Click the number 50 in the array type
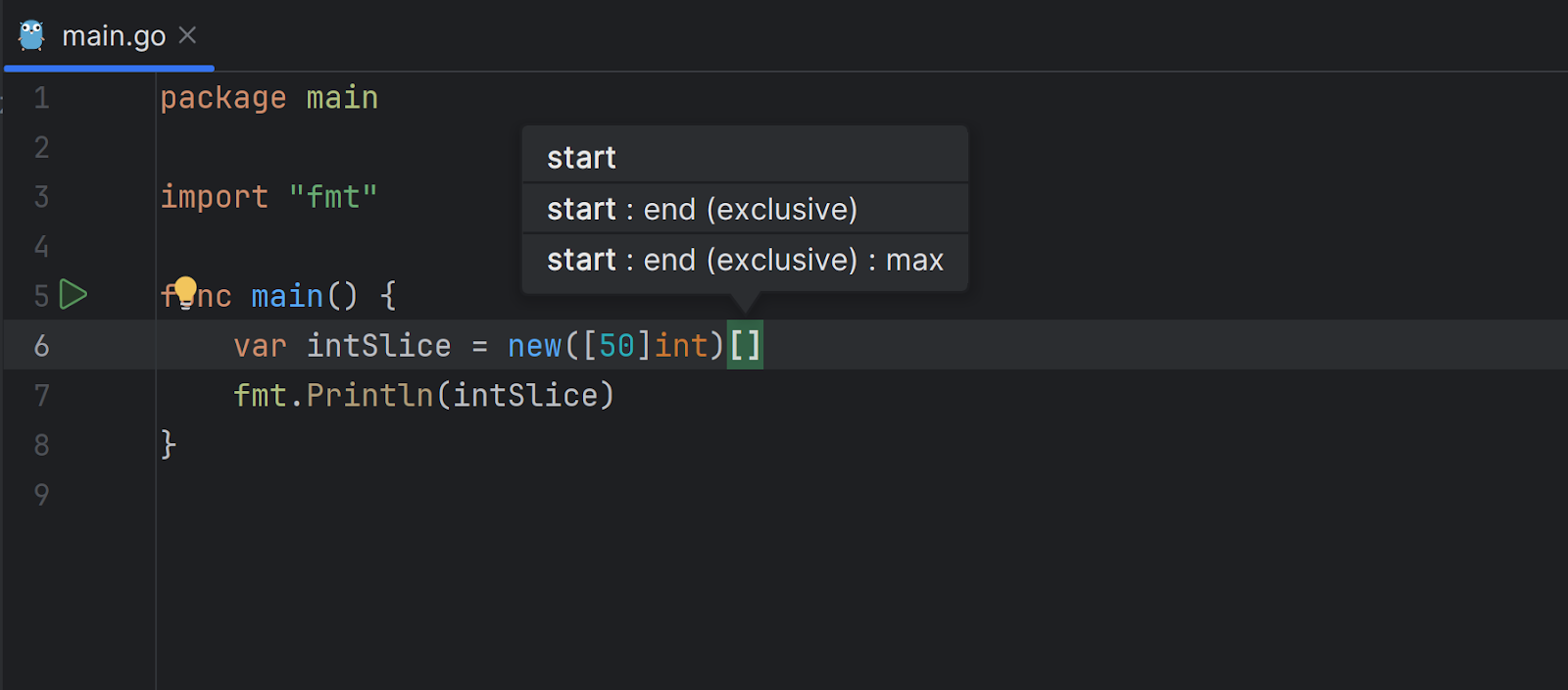 click(617, 346)
